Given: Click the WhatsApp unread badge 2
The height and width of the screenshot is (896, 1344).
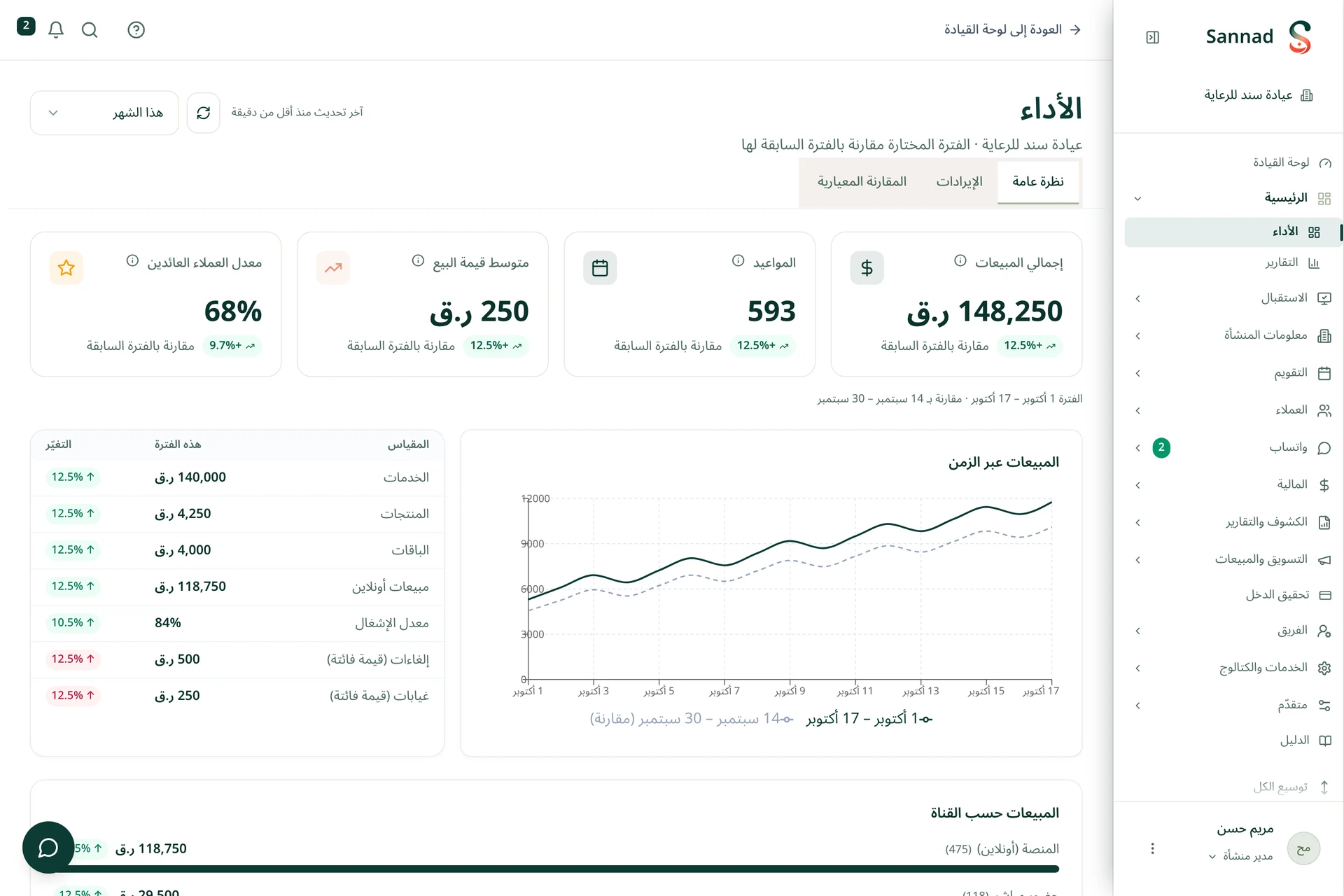Looking at the screenshot, I should 1161,447.
